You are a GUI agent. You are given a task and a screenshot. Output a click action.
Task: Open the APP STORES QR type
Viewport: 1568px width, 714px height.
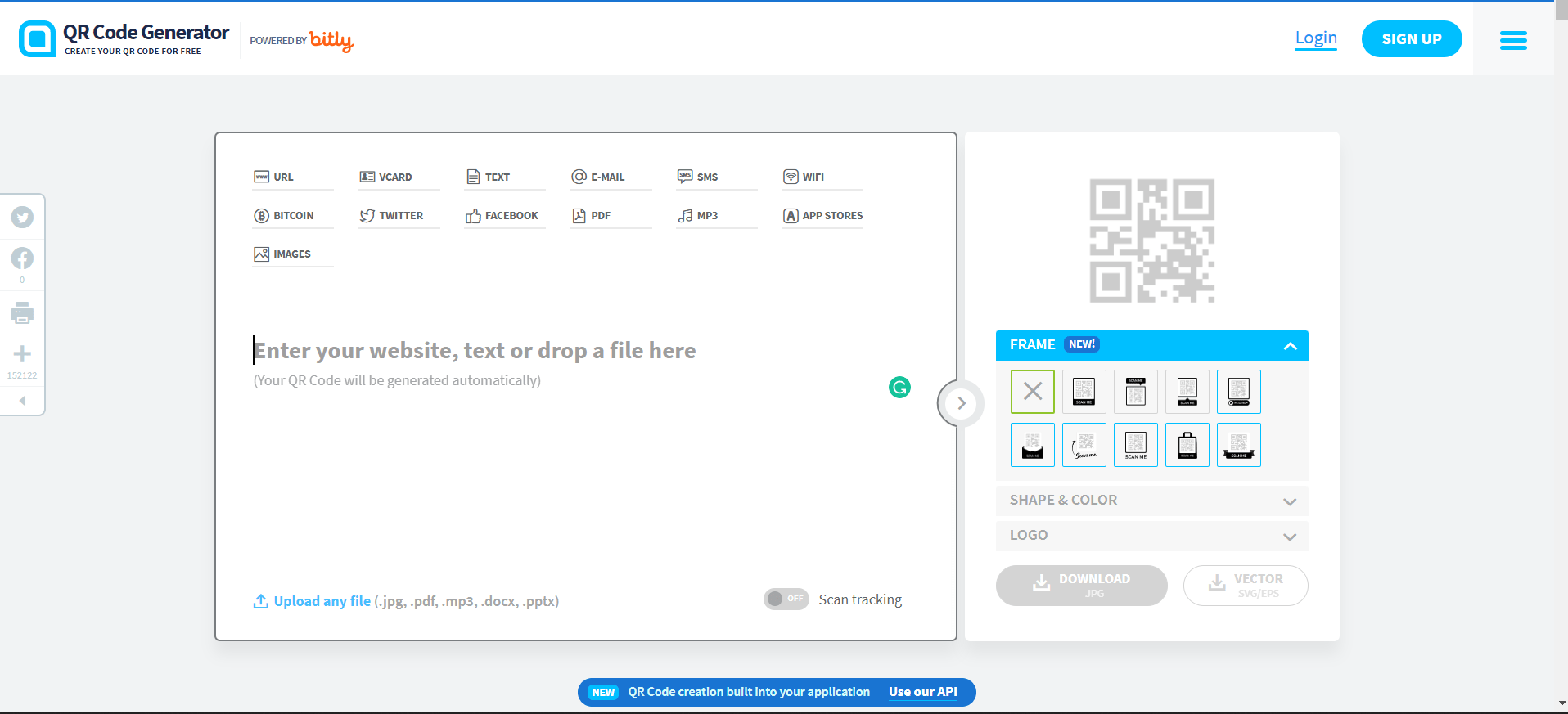pyautogui.click(x=822, y=215)
